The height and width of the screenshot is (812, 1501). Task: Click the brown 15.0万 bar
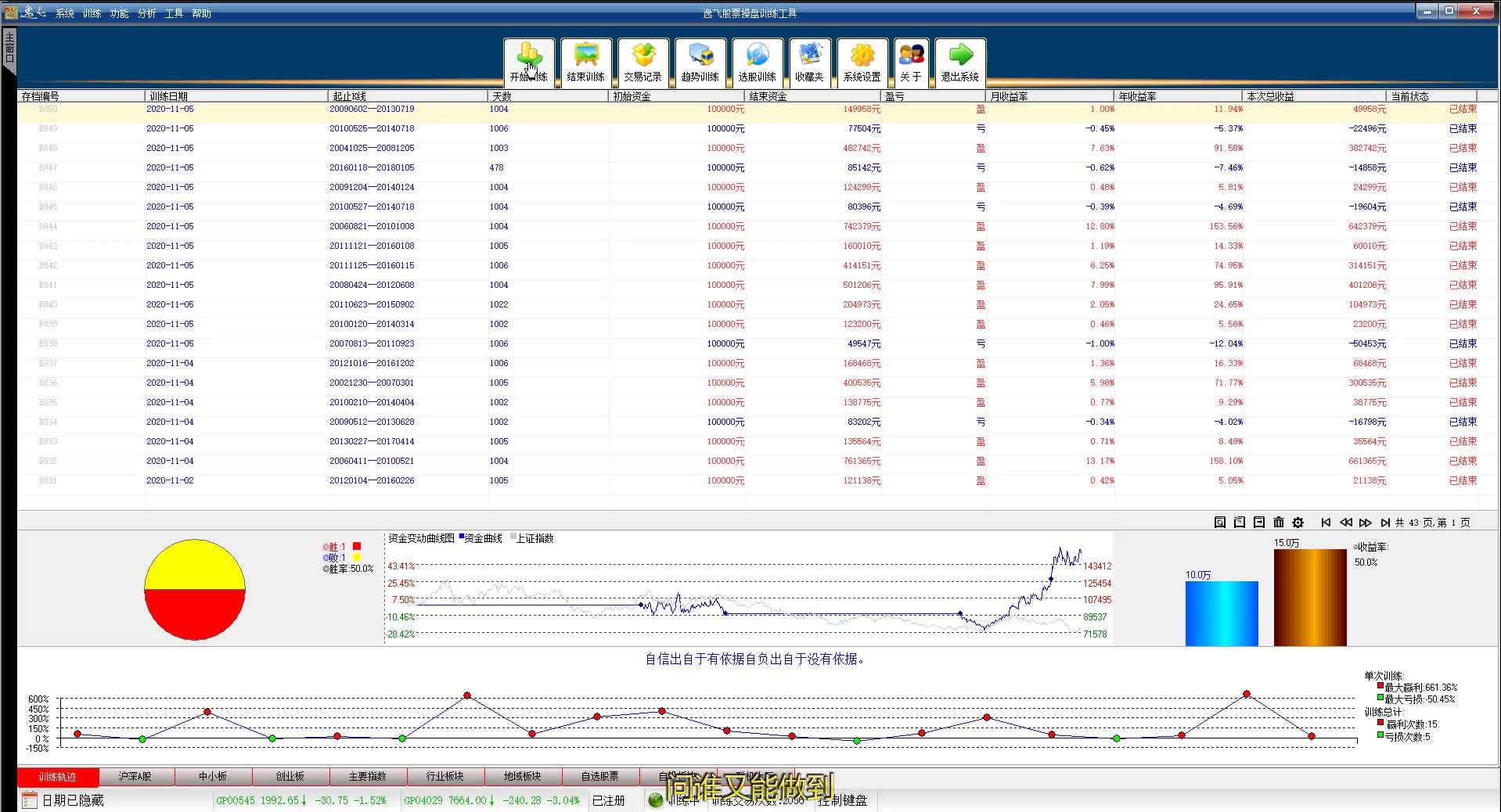click(1310, 598)
